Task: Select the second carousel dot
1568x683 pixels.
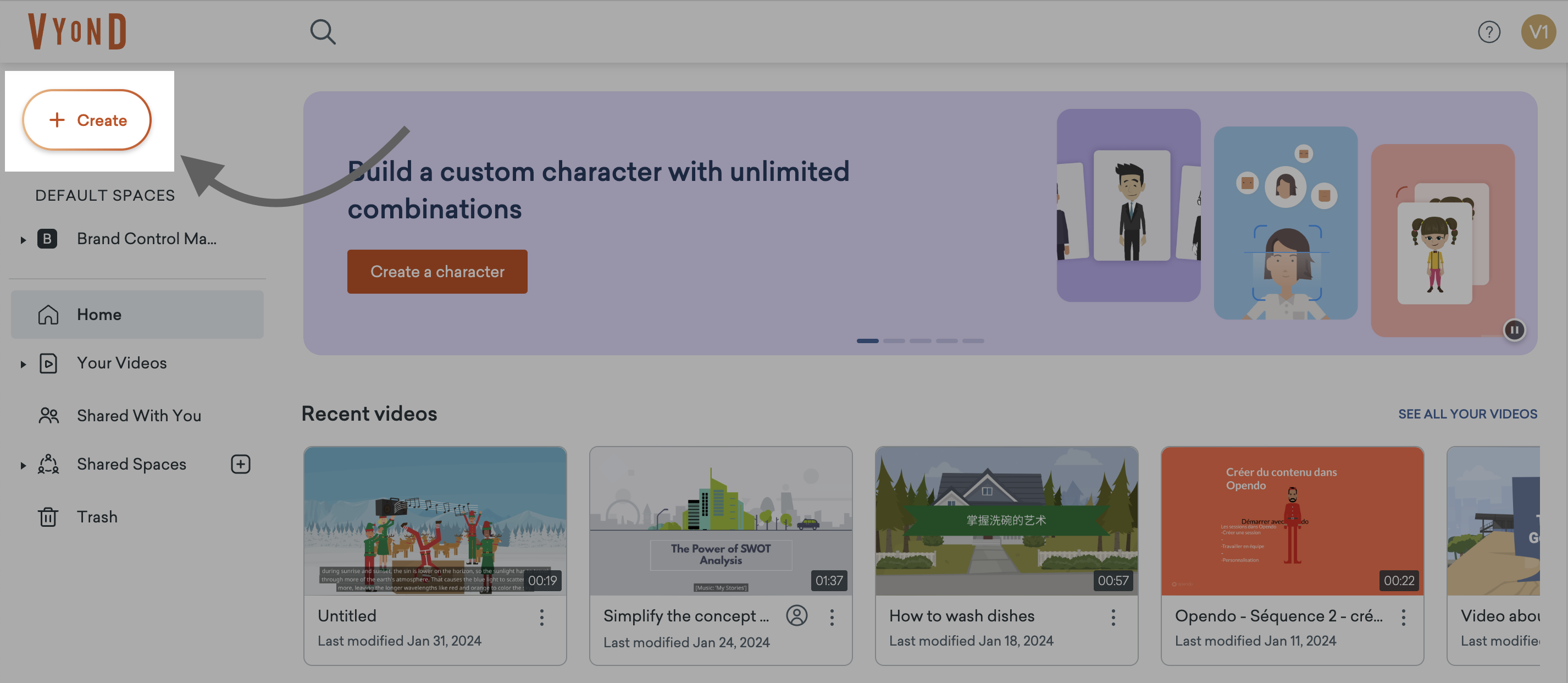Action: pyautogui.click(x=895, y=340)
